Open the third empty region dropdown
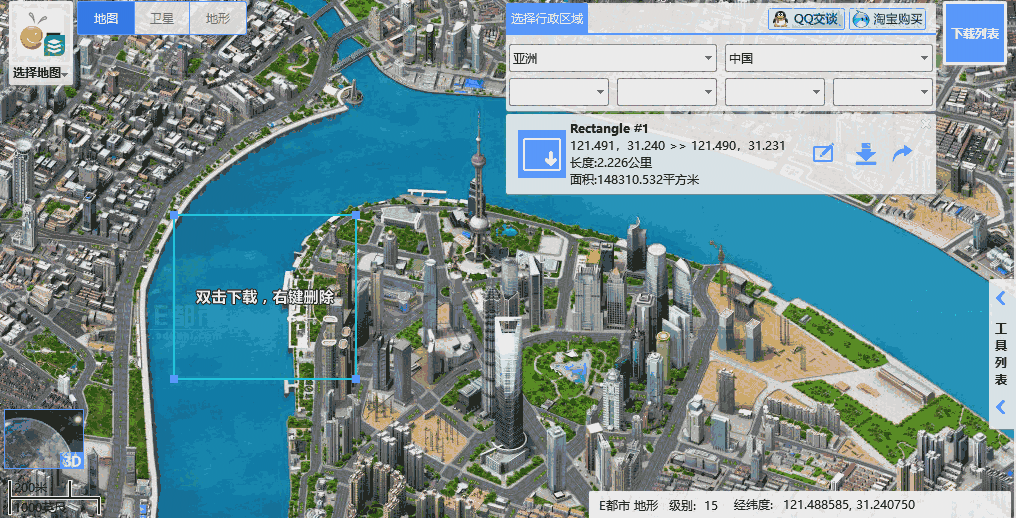 (x=775, y=92)
